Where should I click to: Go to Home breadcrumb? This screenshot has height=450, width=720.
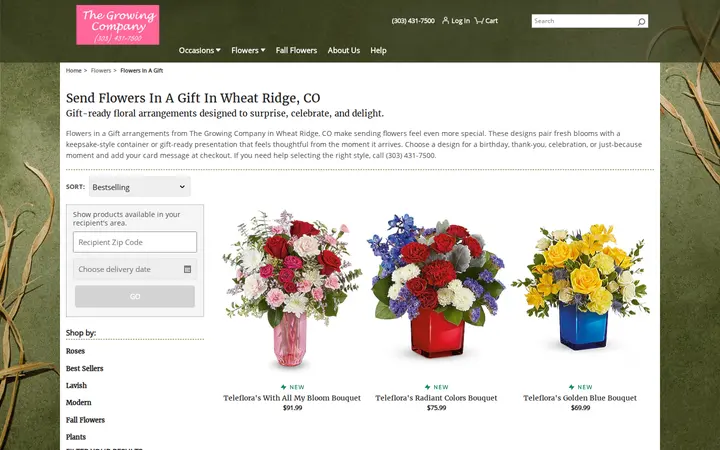(x=73, y=71)
